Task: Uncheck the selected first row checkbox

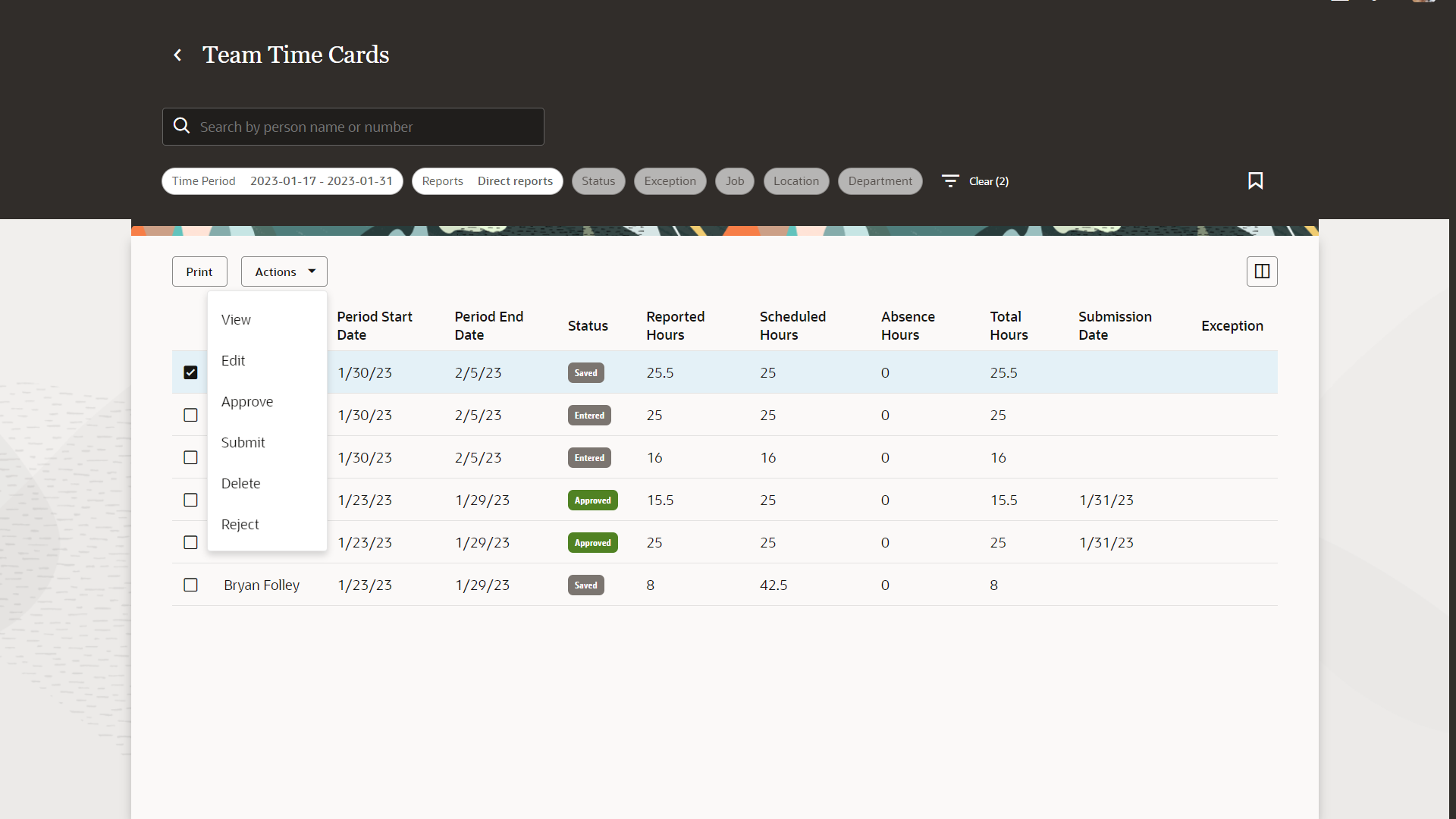Action: click(x=190, y=372)
